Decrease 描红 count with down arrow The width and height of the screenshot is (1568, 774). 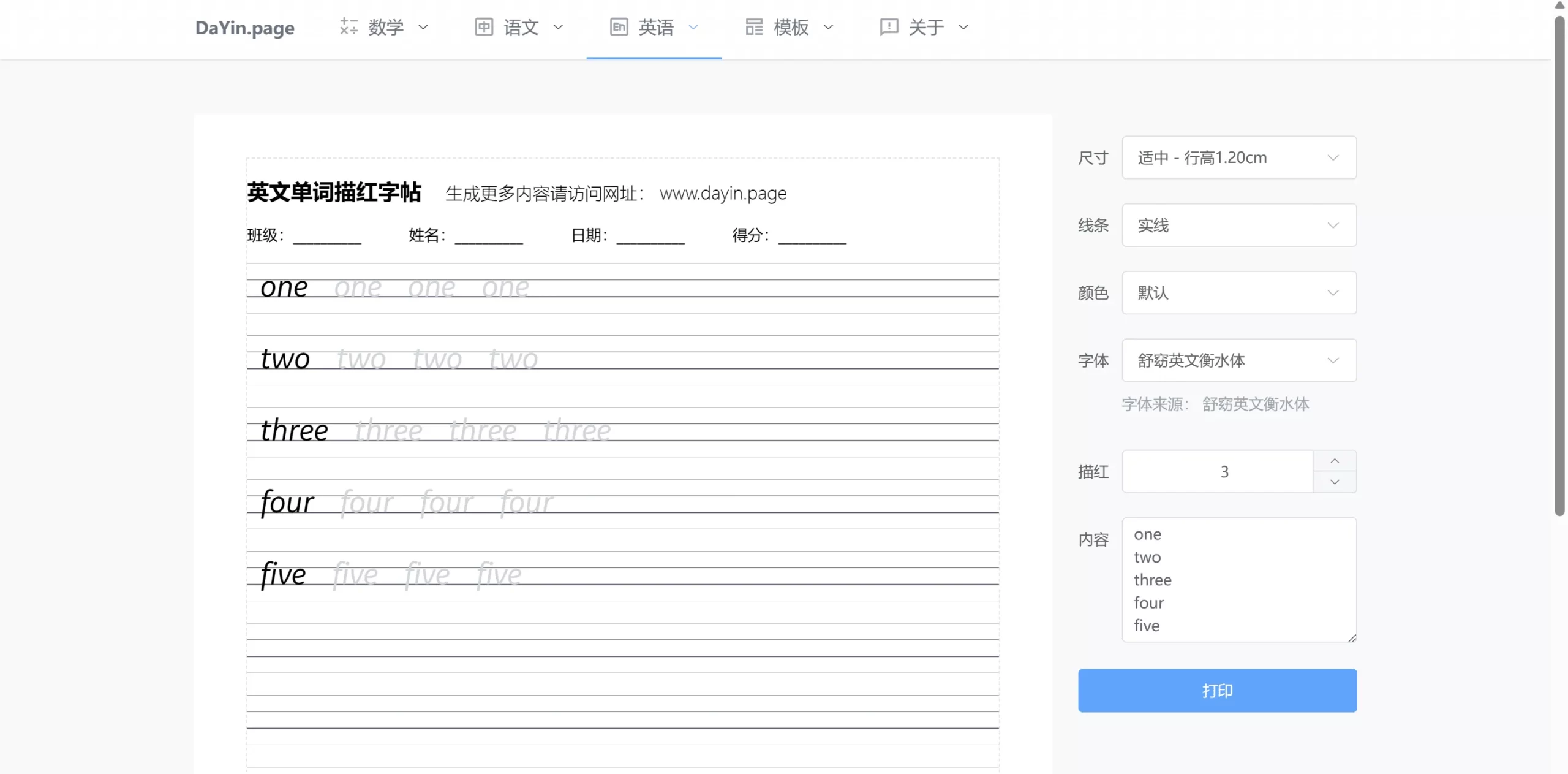pyautogui.click(x=1335, y=482)
